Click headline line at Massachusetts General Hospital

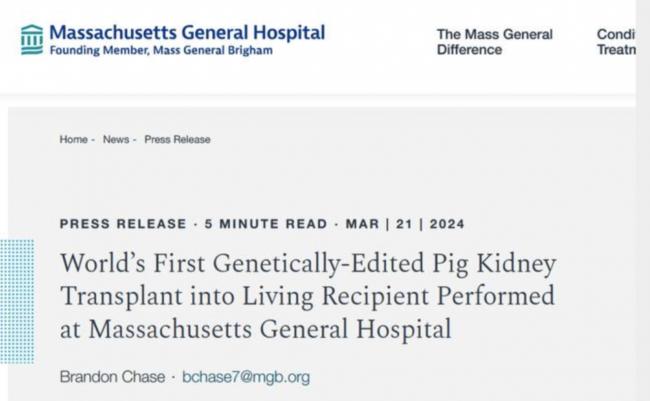pyautogui.click(x=257, y=328)
